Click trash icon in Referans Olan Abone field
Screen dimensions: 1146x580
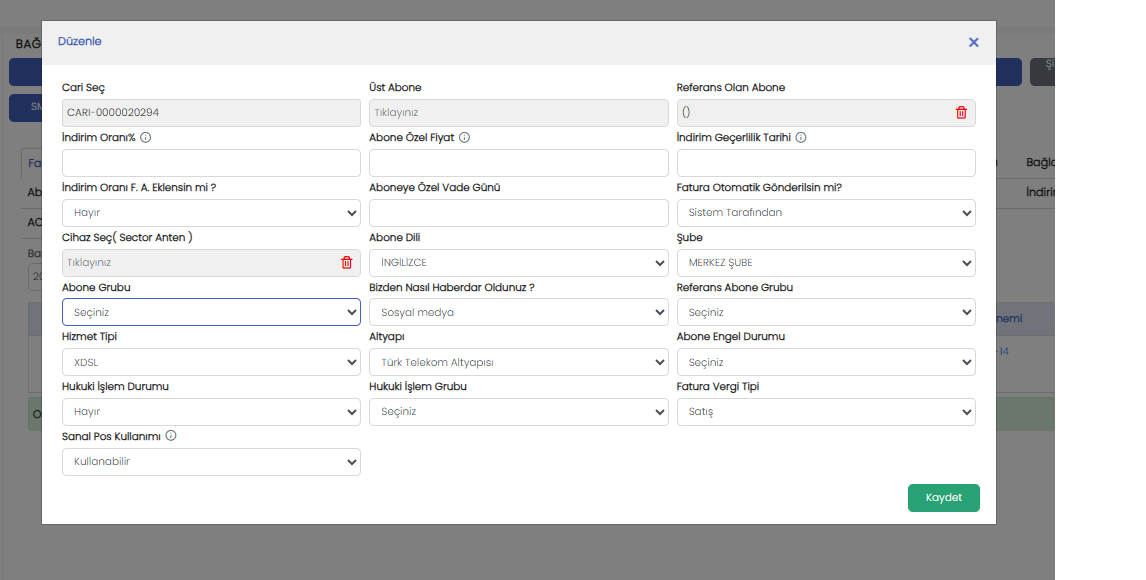(961, 113)
